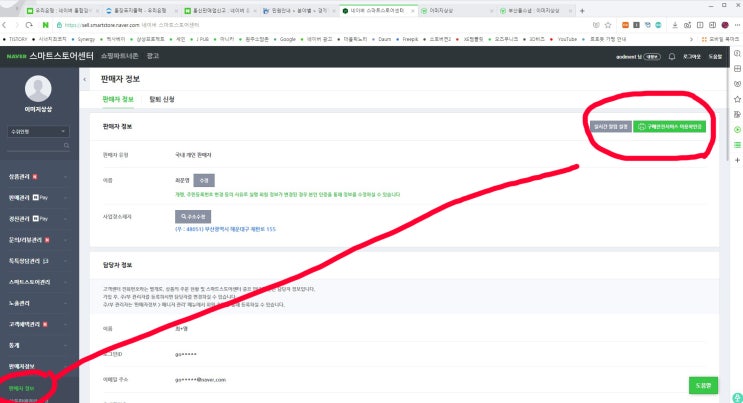Click the YouTube bookmark in the bookmarks bar
The height and width of the screenshot is (403, 743).
(567, 39)
